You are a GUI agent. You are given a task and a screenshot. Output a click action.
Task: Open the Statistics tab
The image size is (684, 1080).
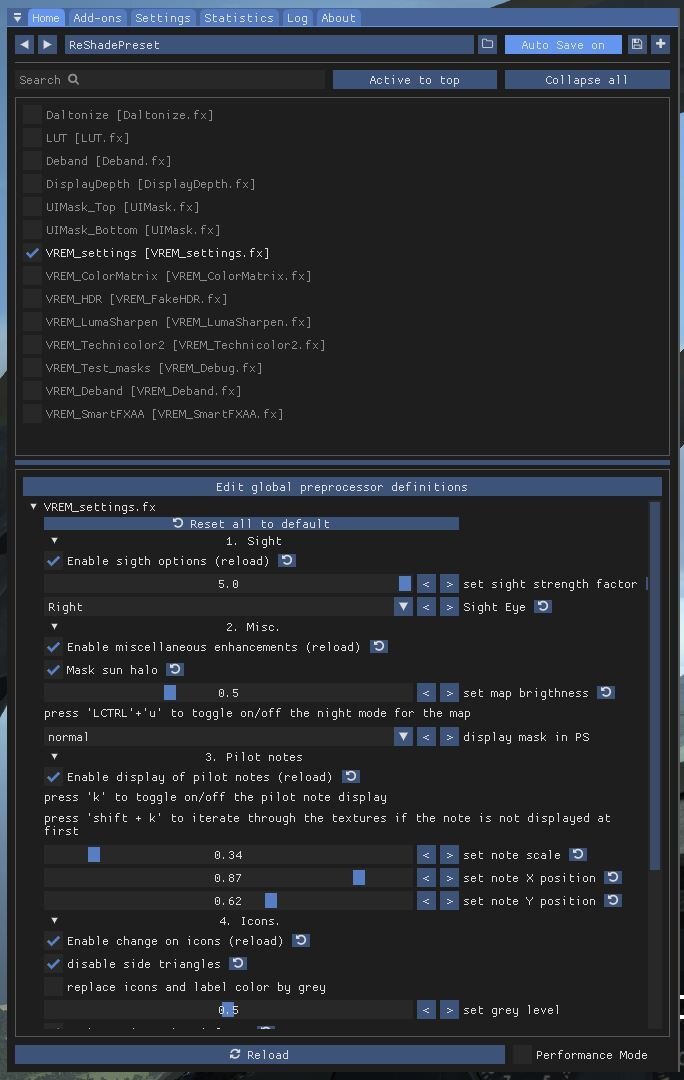point(238,18)
